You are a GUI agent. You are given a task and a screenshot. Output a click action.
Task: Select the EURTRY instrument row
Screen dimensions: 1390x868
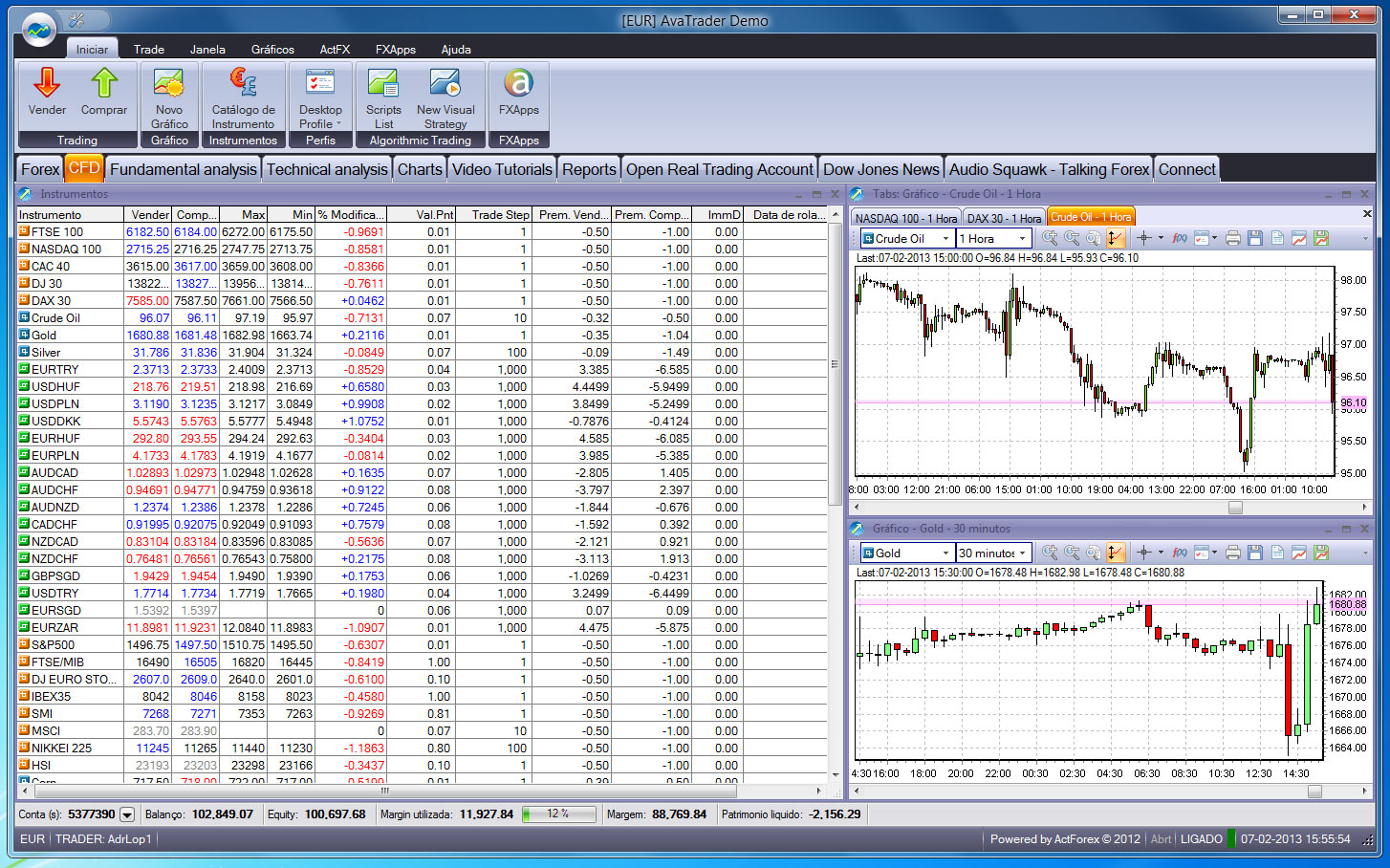[x=422, y=369]
